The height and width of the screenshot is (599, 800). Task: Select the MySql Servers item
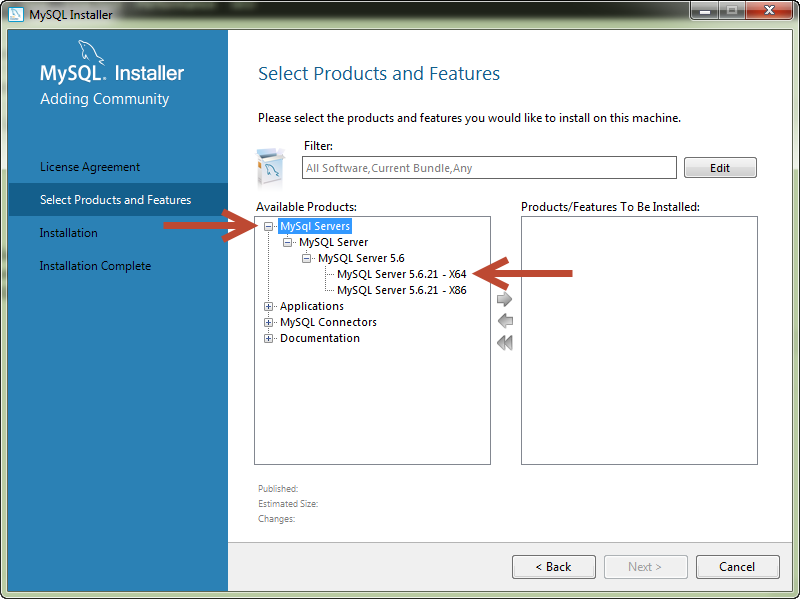(x=315, y=226)
